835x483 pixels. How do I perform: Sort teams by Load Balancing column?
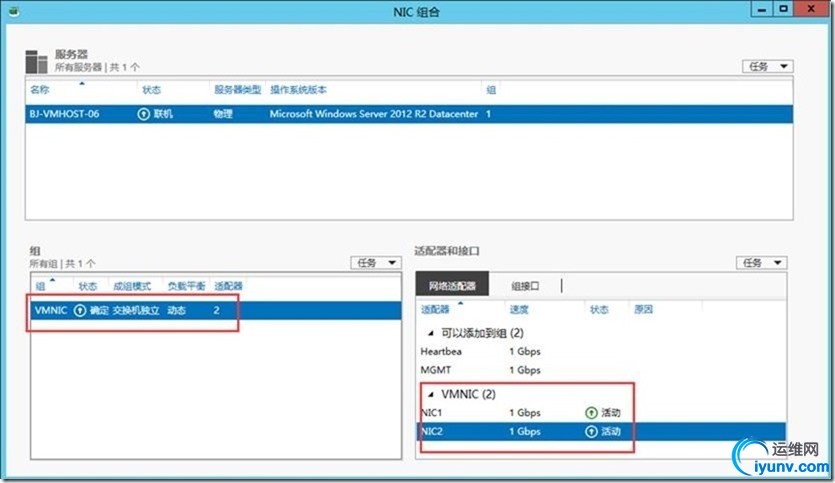pyautogui.click(x=186, y=286)
